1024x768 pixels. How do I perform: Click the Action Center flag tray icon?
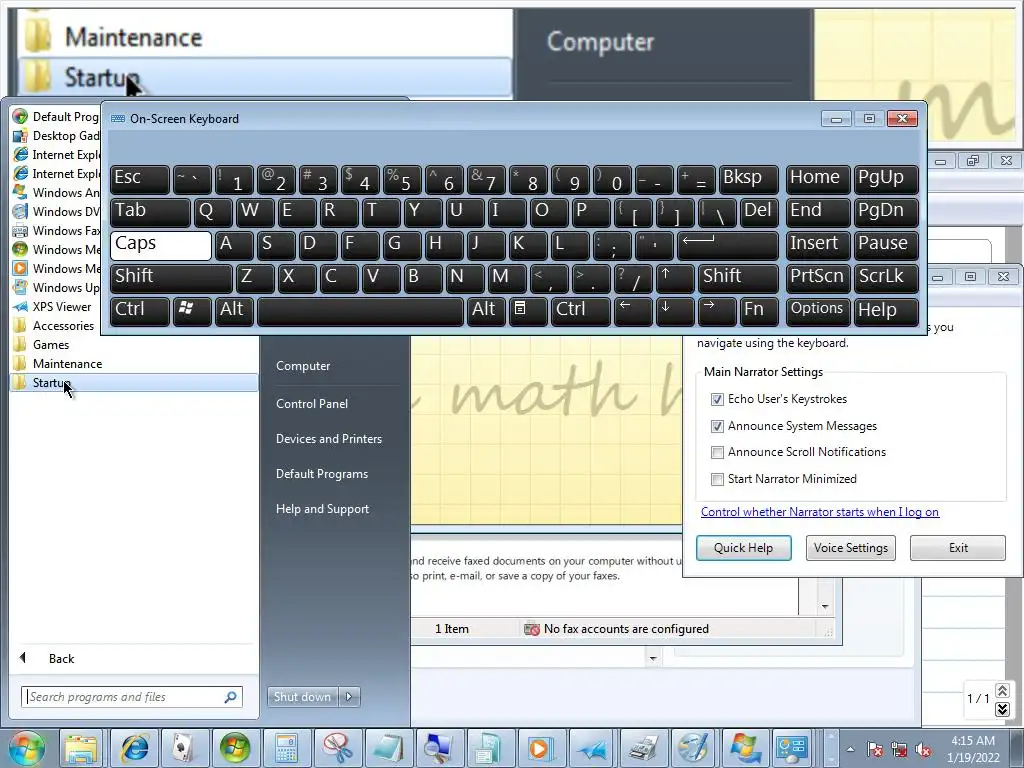pyautogui.click(x=874, y=749)
